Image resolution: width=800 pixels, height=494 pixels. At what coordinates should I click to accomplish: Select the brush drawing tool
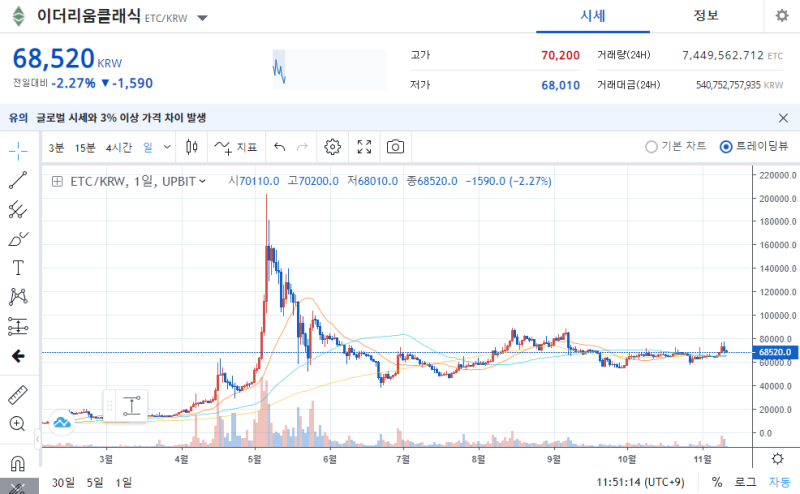18,239
